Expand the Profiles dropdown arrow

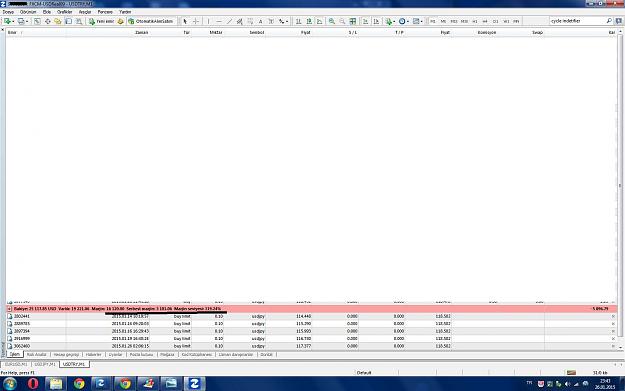tap(27, 21)
